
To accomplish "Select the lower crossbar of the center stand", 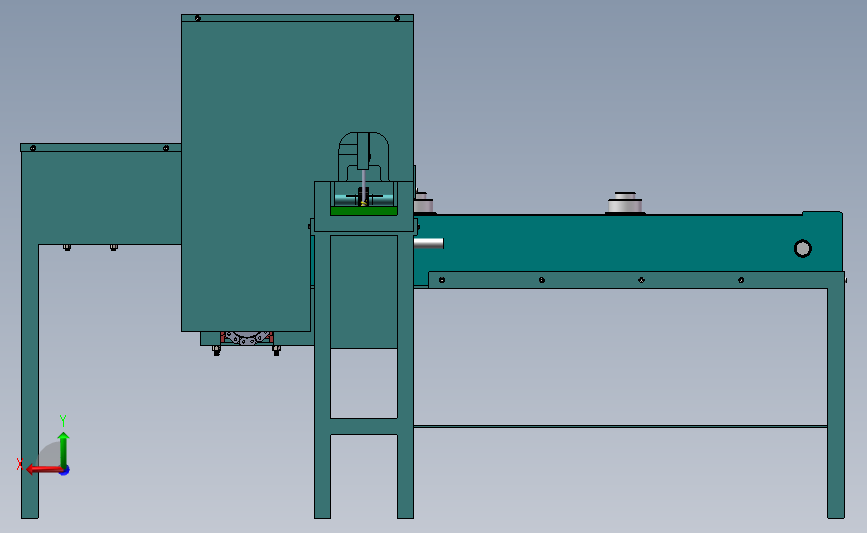I will click(x=364, y=426).
